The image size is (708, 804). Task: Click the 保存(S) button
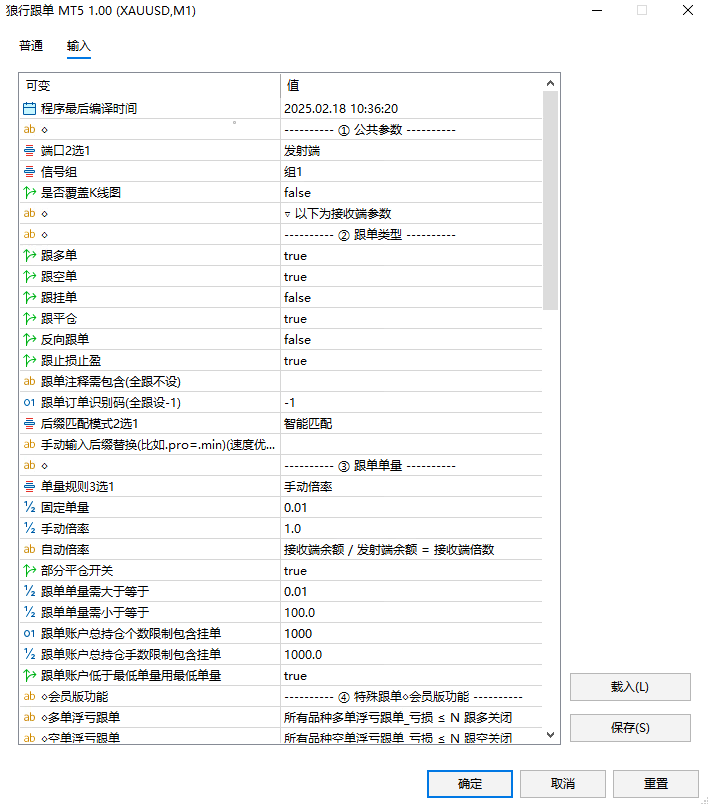click(x=630, y=728)
